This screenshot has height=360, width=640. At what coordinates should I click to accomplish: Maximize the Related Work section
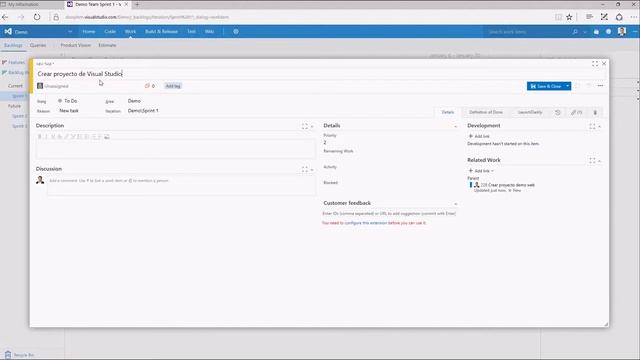pyautogui.click(x=592, y=161)
